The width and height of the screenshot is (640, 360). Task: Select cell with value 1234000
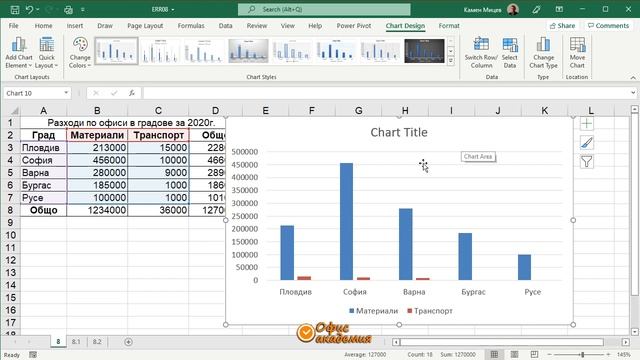coord(97,210)
